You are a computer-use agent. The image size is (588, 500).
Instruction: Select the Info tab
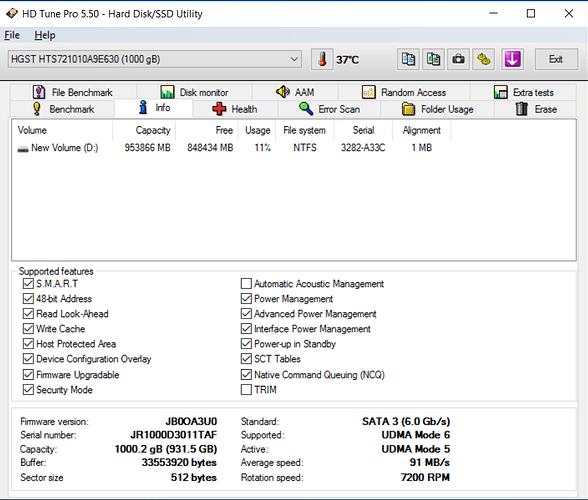click(x=154, y=108)
